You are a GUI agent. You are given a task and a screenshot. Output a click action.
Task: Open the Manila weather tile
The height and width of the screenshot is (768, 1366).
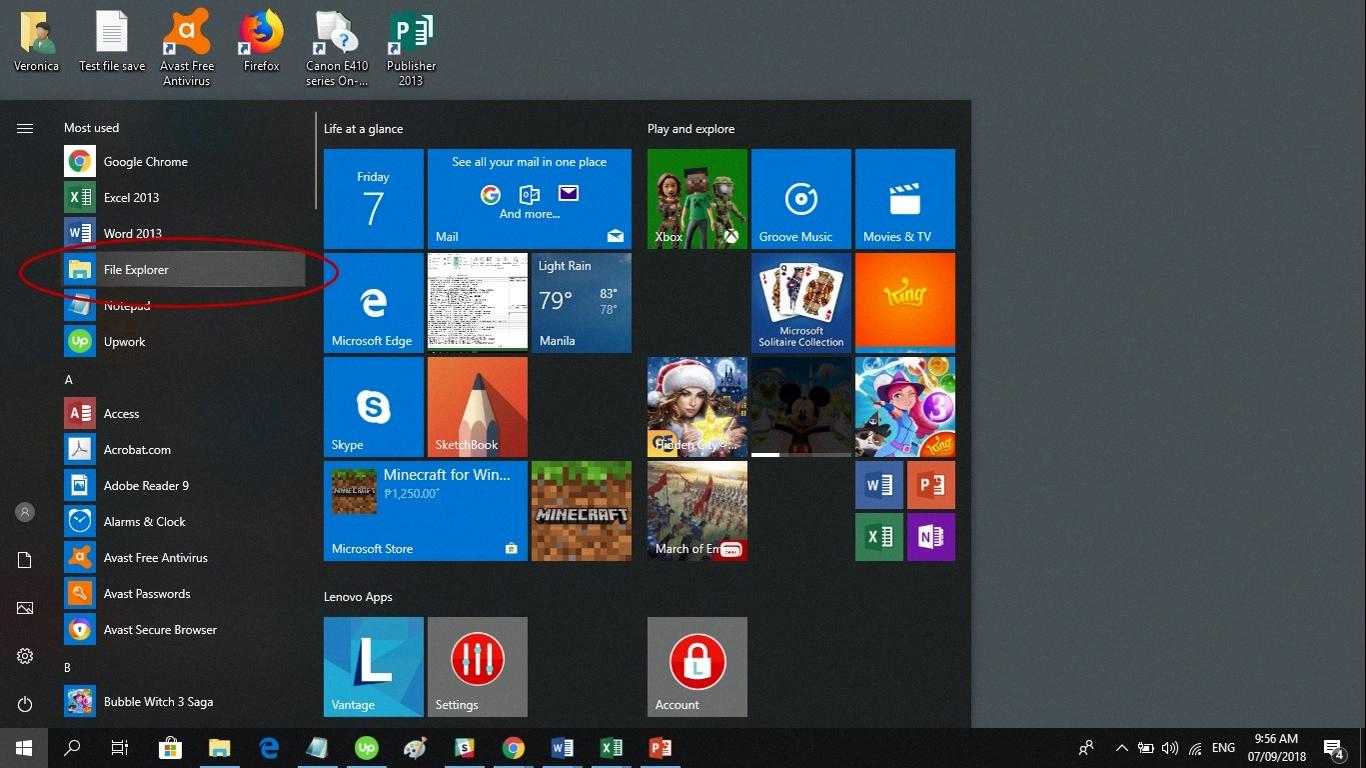point(581,303)
